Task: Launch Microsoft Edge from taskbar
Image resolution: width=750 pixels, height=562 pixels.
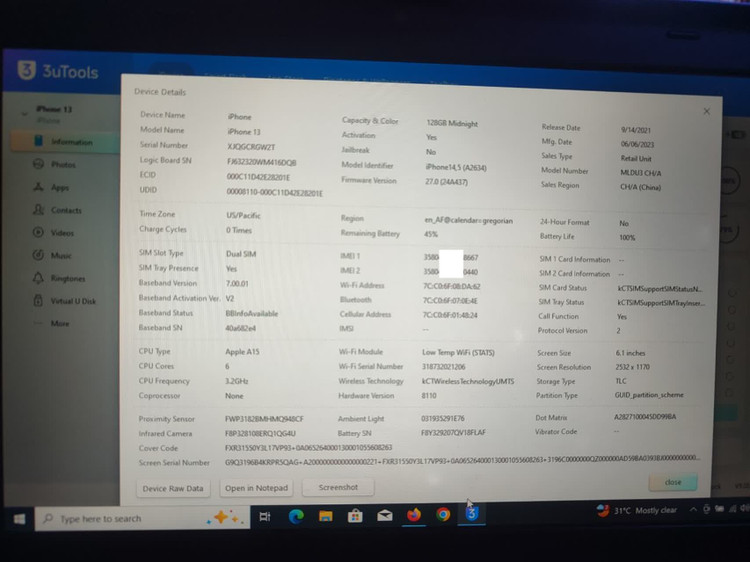Action: [296, 516]
